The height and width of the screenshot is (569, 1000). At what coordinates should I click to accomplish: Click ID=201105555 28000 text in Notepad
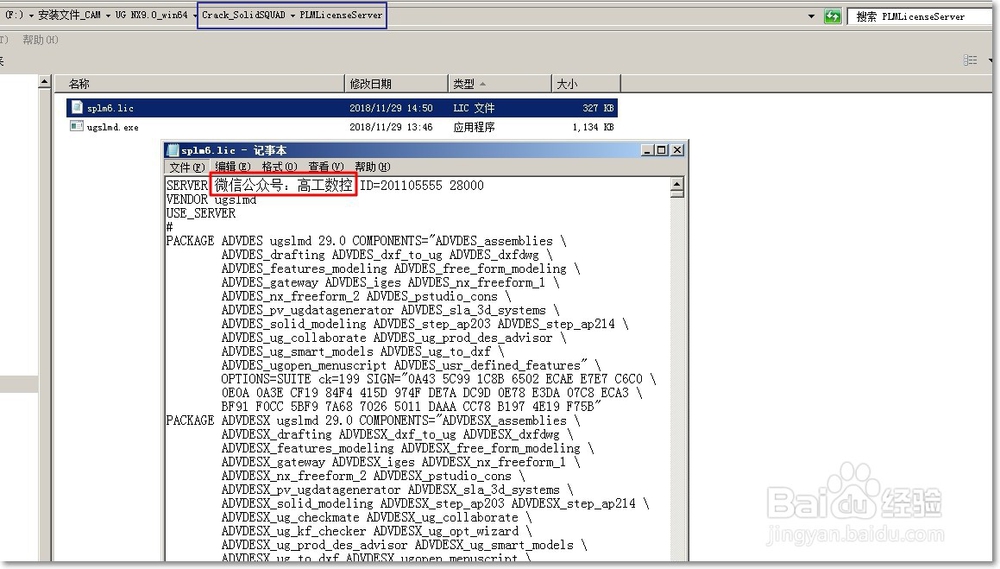tap(422, 186)
